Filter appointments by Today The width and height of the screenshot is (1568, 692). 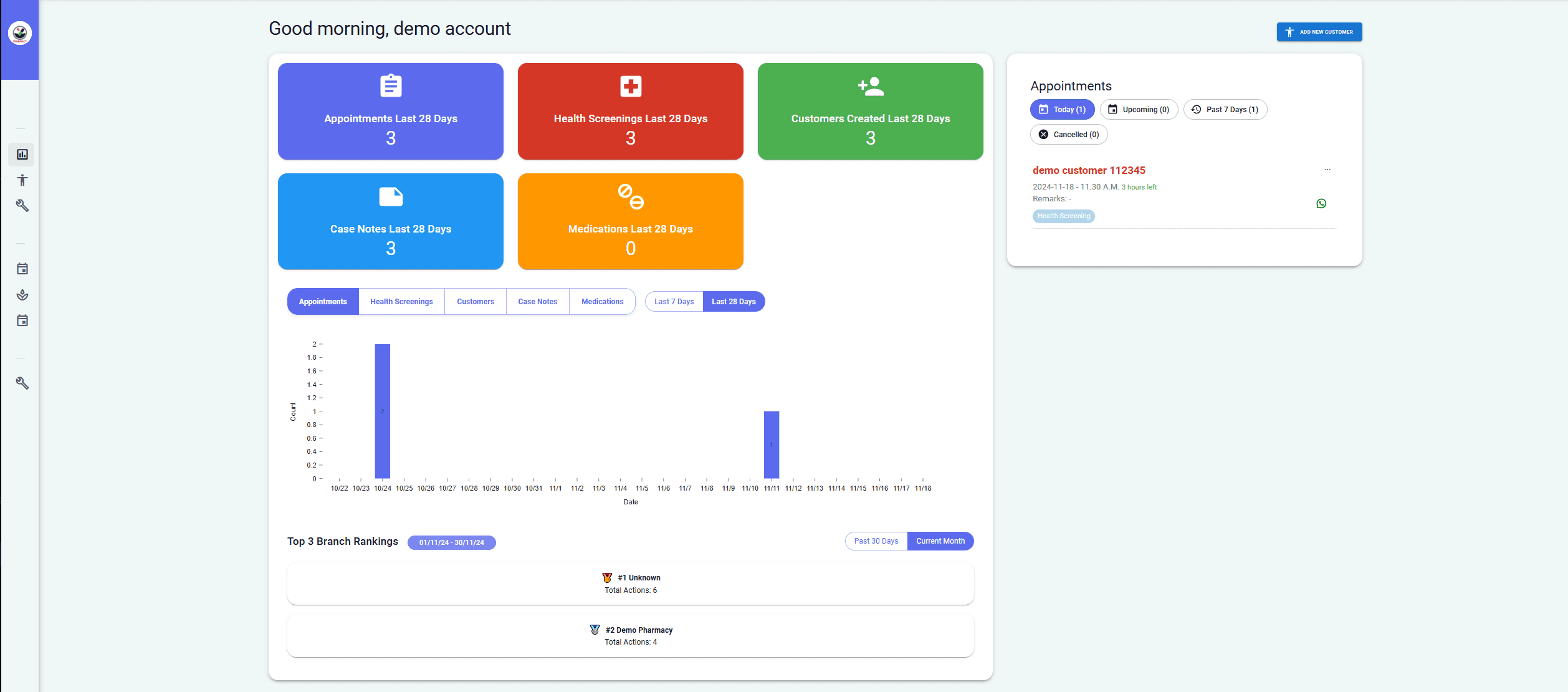(x=1062, y=109)
